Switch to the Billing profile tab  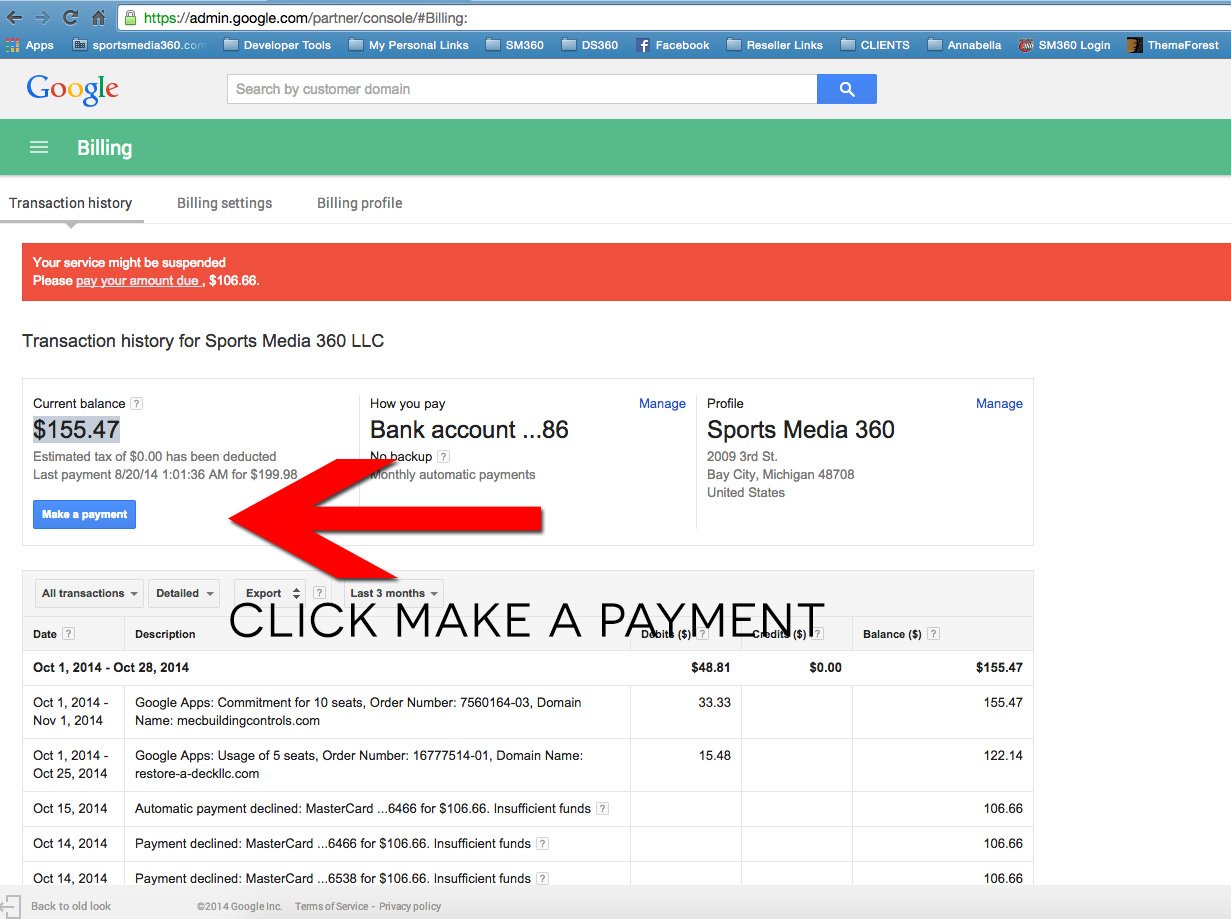pos(360,203)
